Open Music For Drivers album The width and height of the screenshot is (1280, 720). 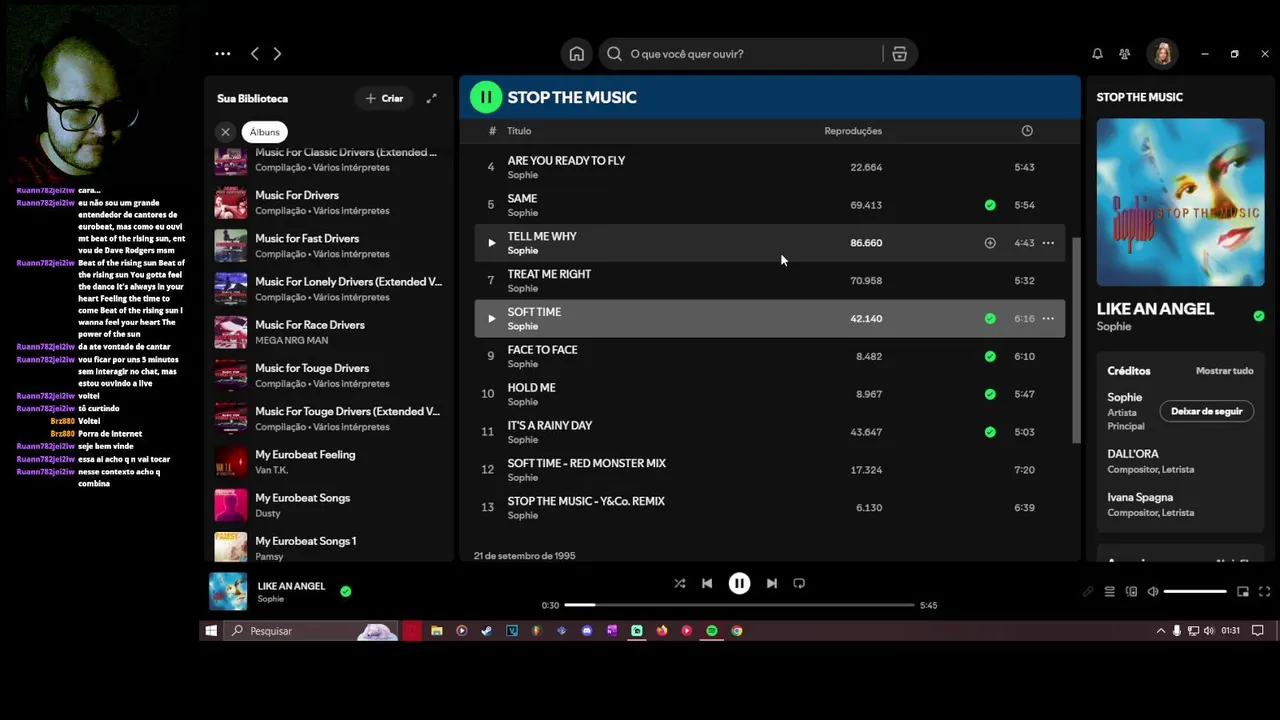tap(329, 203)
